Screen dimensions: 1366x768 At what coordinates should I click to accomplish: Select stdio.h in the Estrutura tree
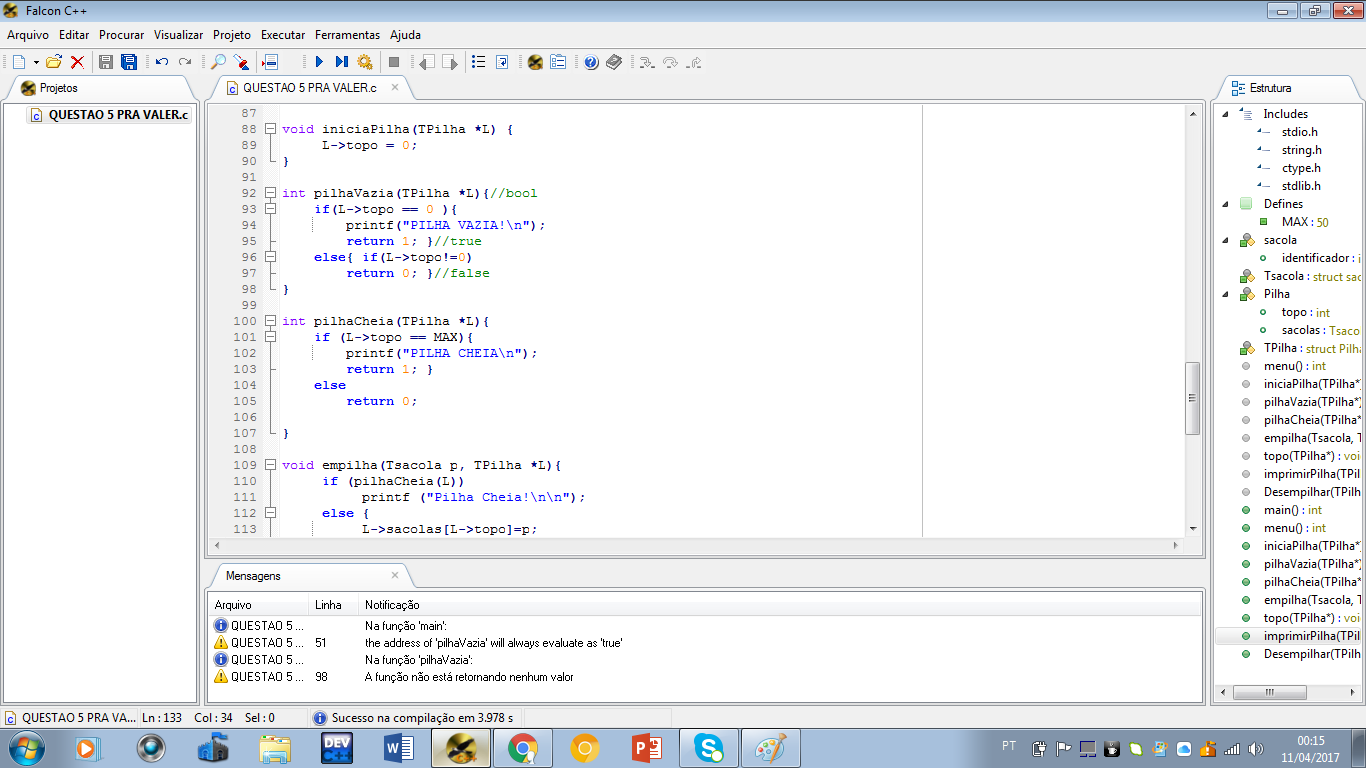pyautogui.click(x=1299, y=132)
